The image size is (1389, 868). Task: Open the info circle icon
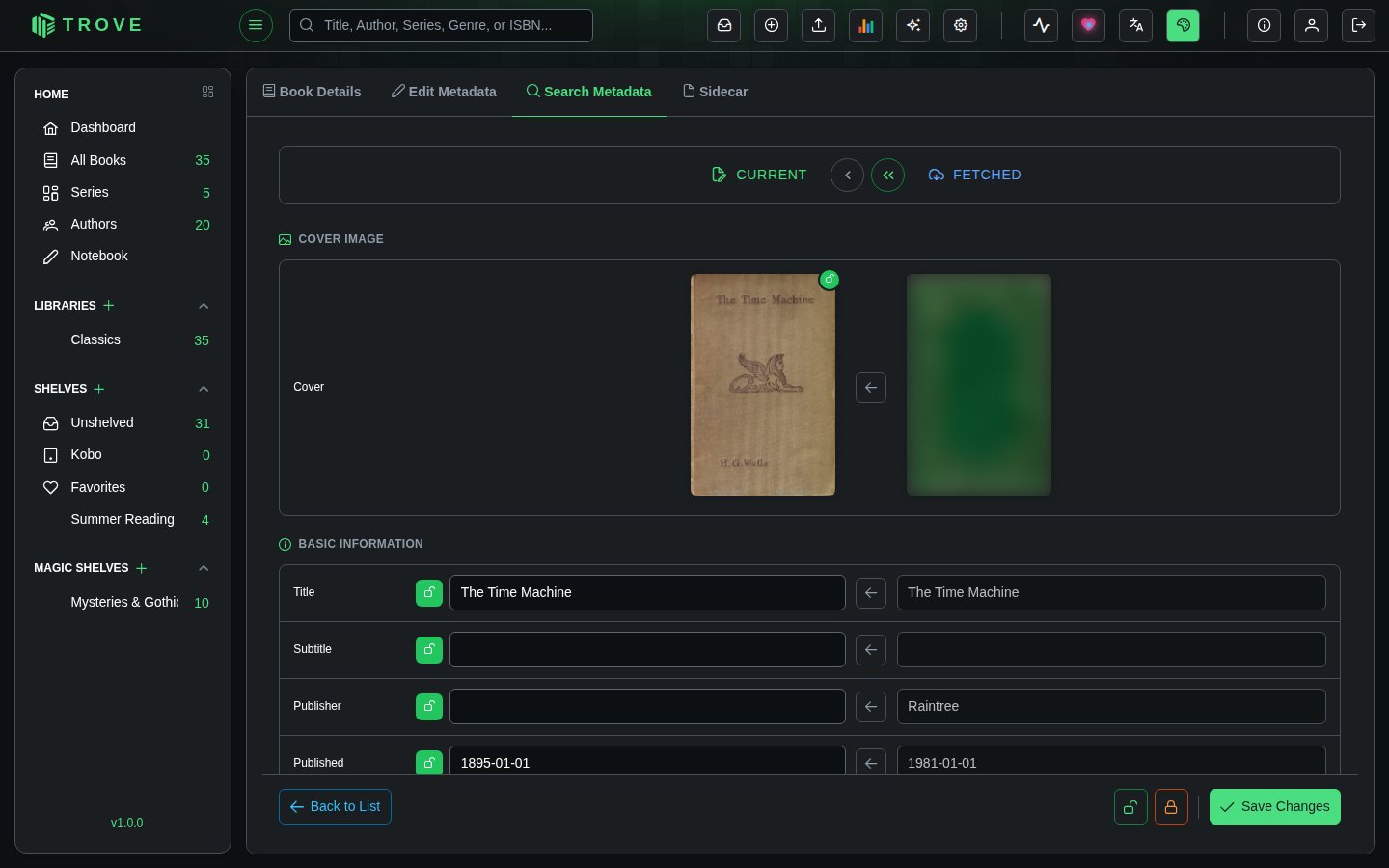[x=1265, y=25]
